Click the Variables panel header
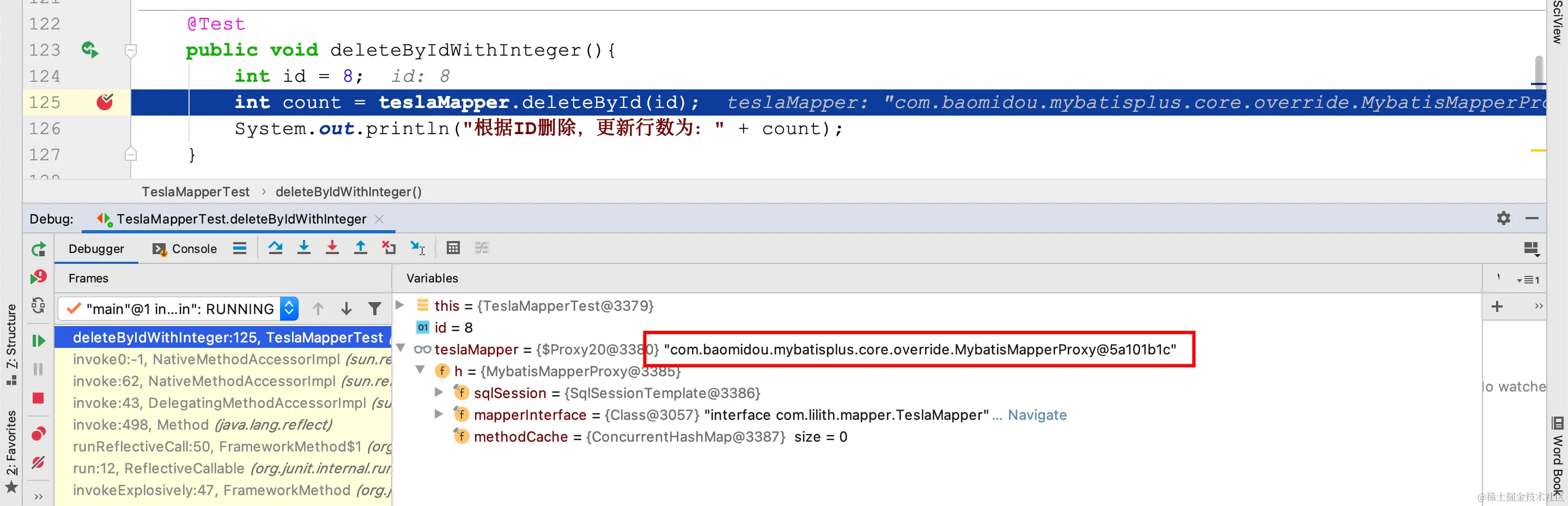This screenshot has height=506, width=1568. [432, 278]
